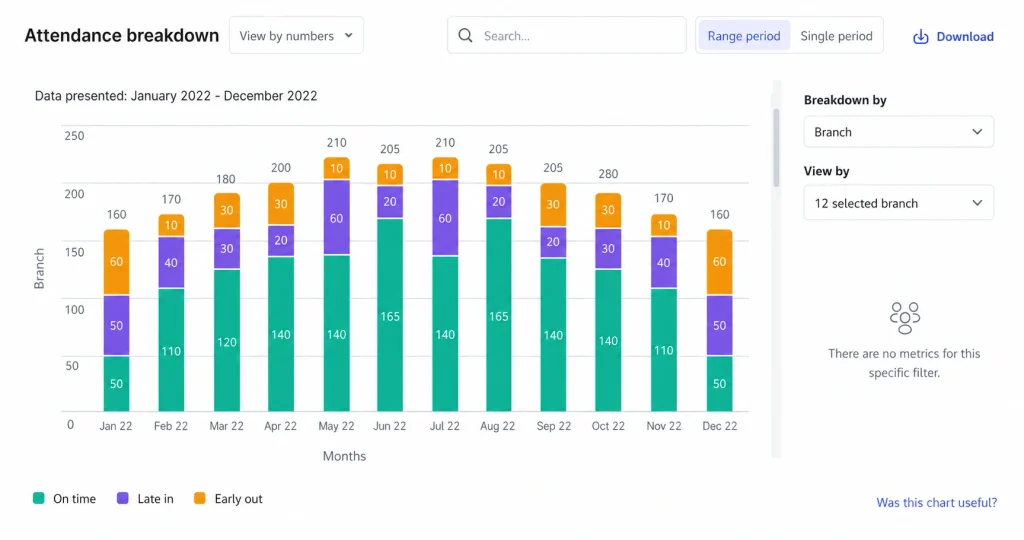
Task: Toggle the On time legend swatch
Action: [x=39, y=498]
